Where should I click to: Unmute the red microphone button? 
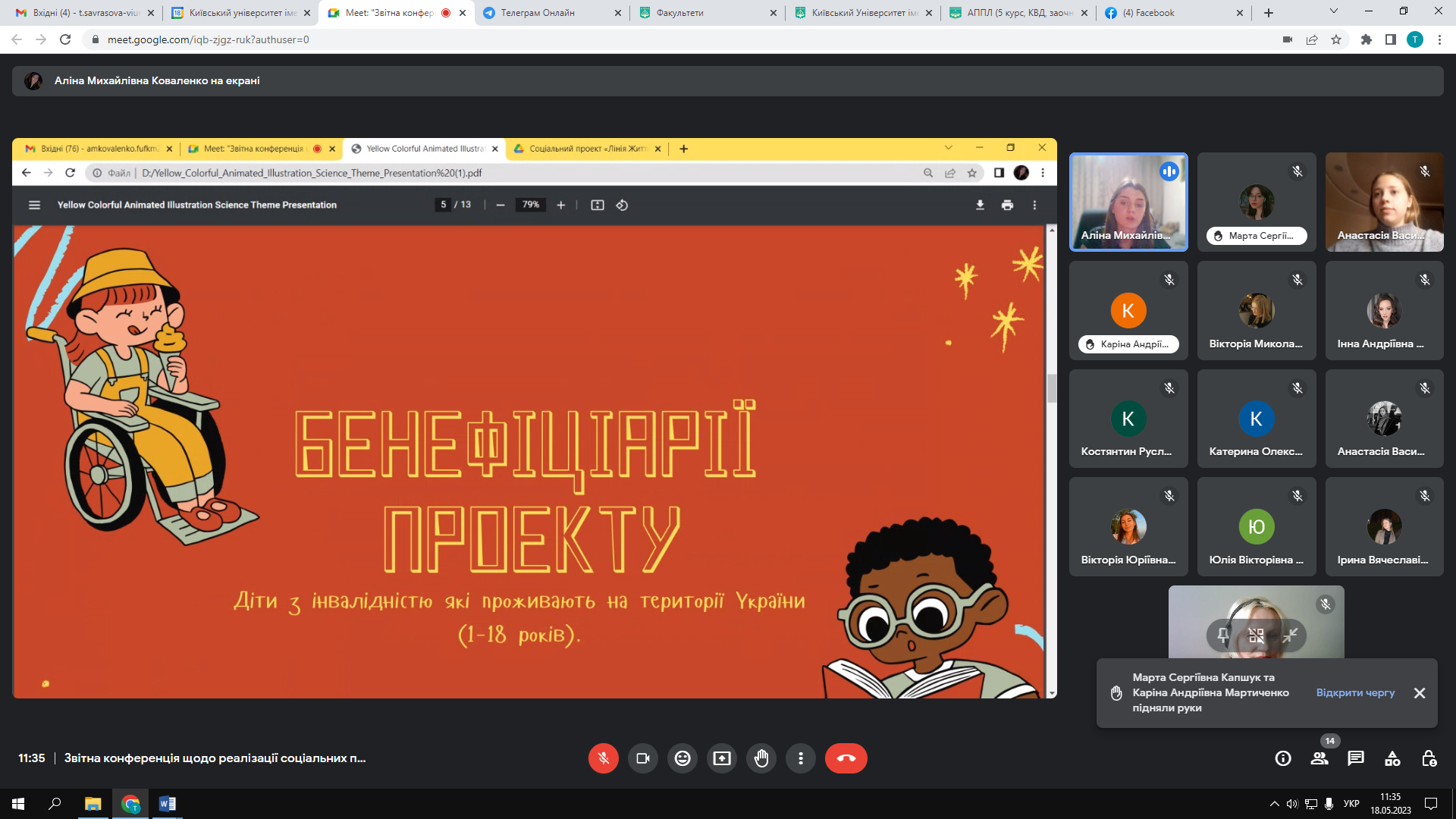pos(604,758)
